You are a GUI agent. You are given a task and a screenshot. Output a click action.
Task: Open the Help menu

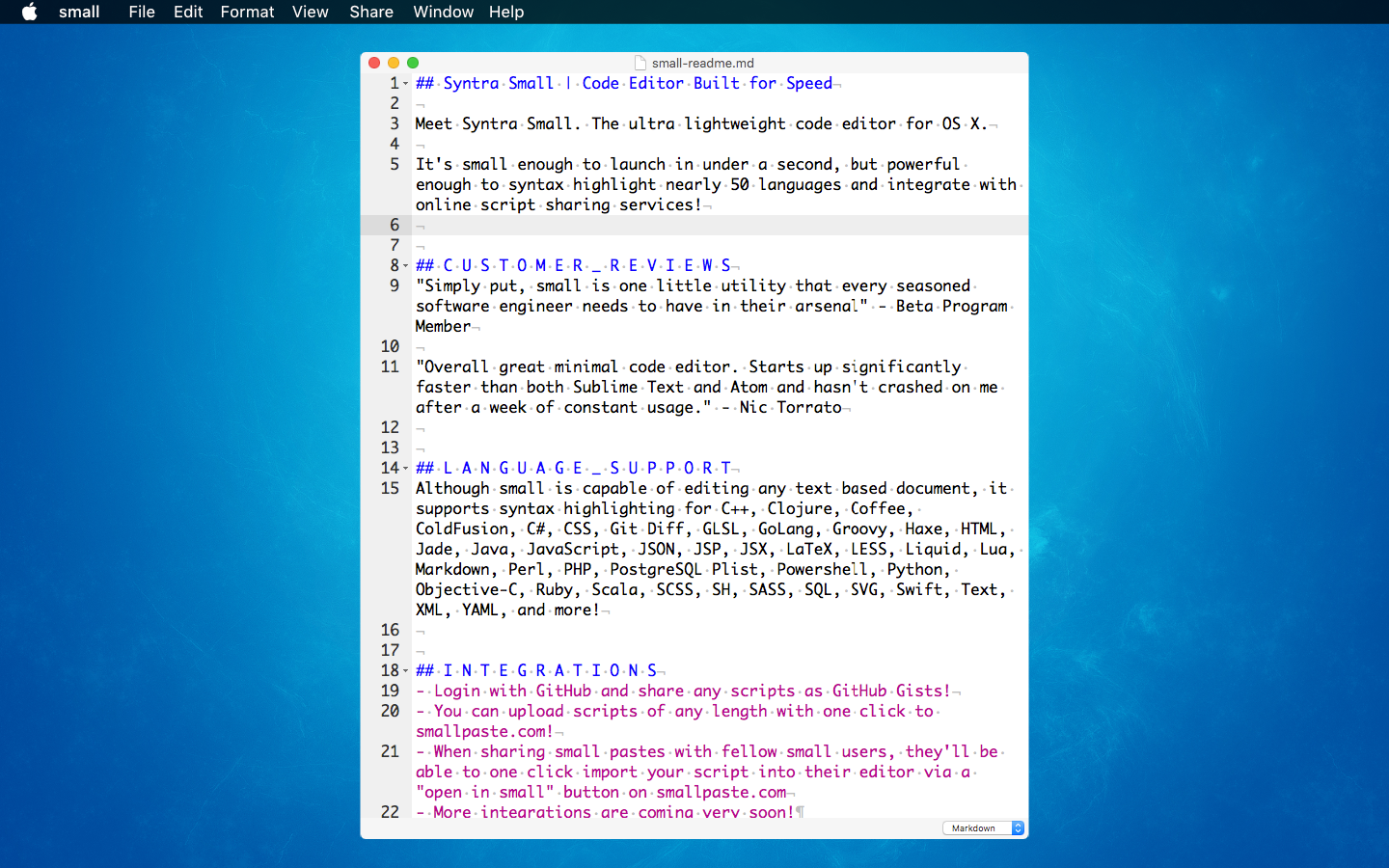(x=506, y=12)
